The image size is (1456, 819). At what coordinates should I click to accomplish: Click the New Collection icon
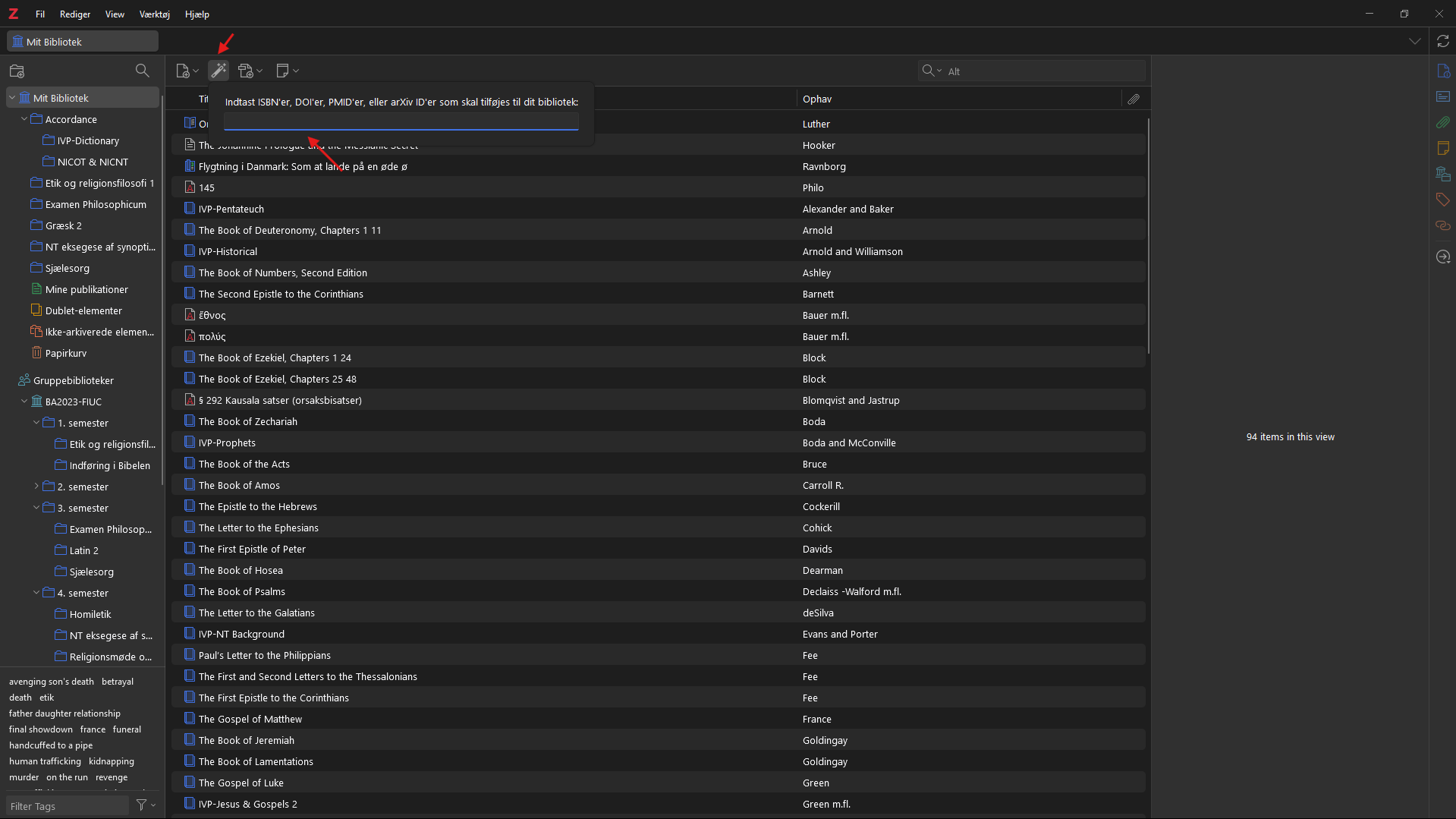(17, 71)
